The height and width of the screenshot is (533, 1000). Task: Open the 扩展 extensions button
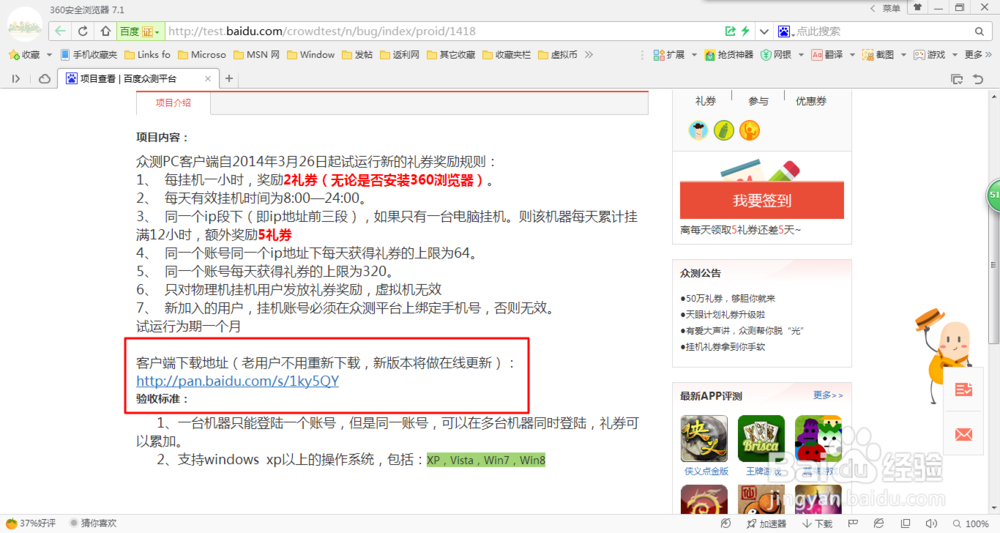(669, 55)
